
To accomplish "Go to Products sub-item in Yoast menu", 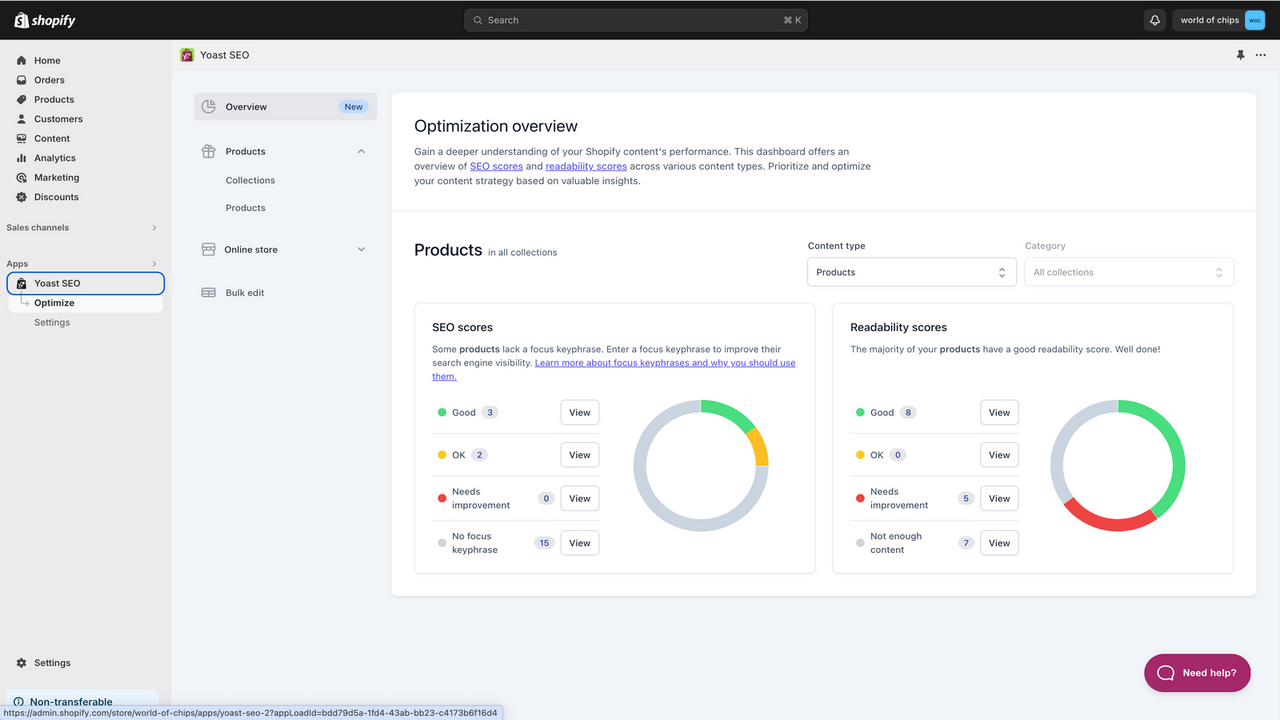I will 245,208.
